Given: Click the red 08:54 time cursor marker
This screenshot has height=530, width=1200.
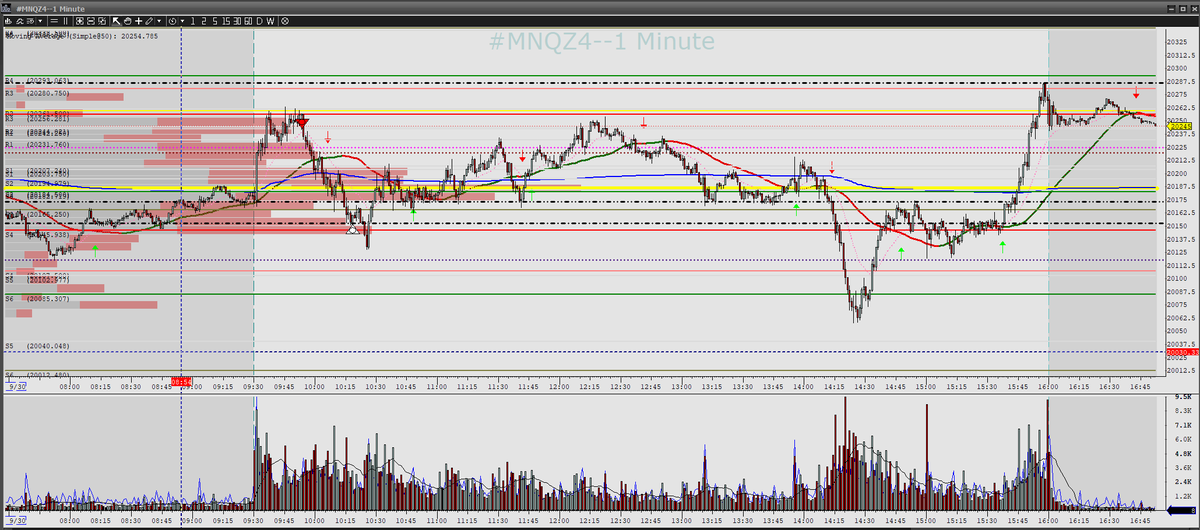Looking at the screenshot, I should click(181, 382).
